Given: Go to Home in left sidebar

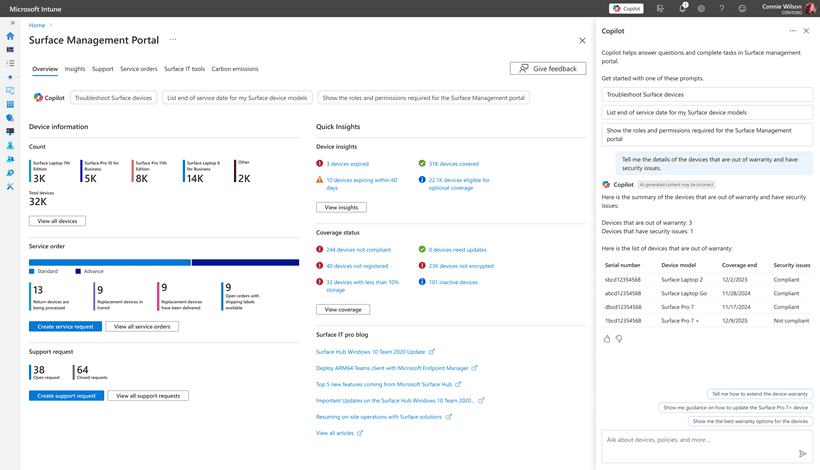Looking at the screenshot, I should pos(10,36).
